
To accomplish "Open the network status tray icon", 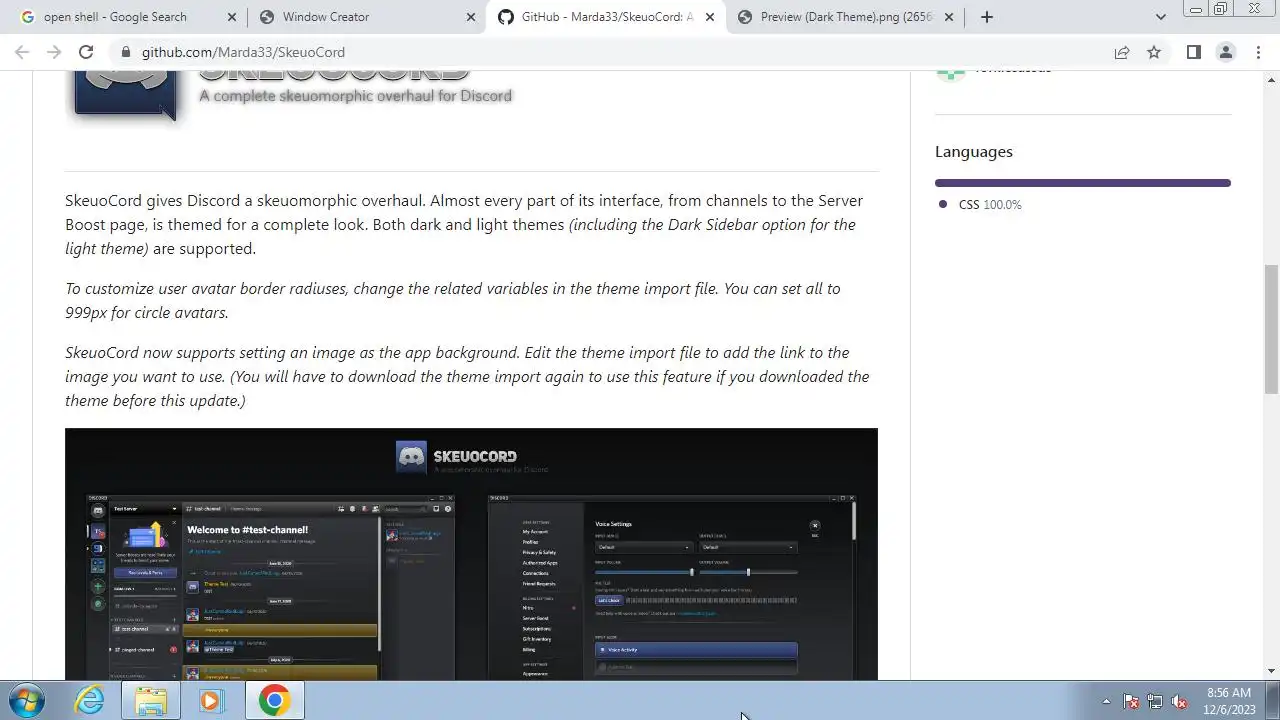I will (x=1155, y=701).
